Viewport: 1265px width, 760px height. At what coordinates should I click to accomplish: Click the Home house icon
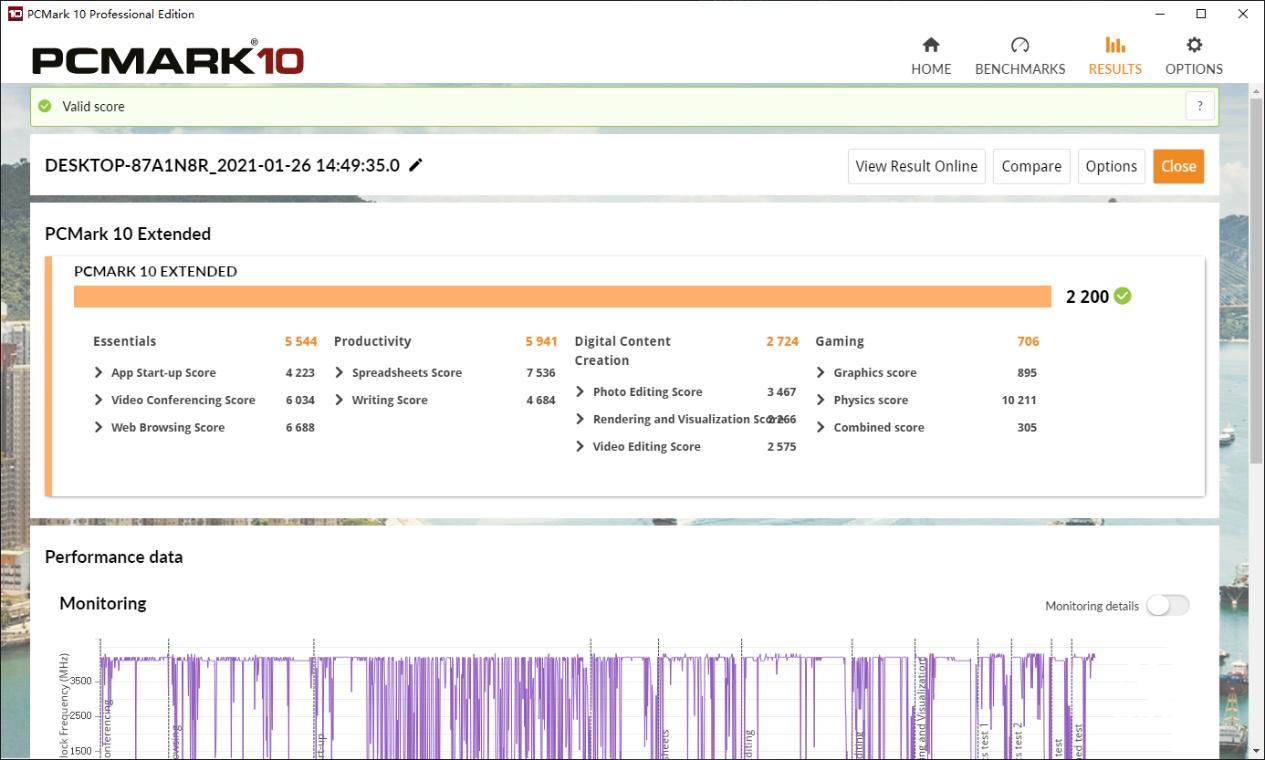coord(931,45)
